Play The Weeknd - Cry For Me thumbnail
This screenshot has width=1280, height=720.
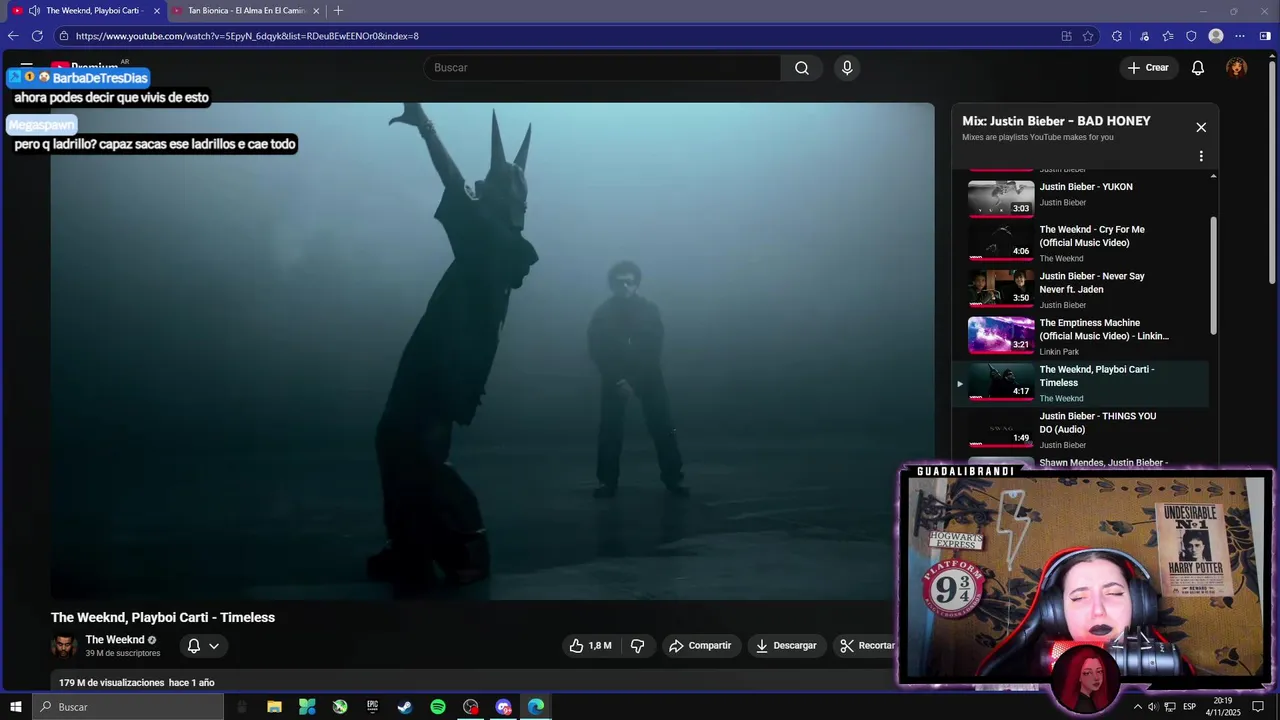click(x=1001, y=243)
